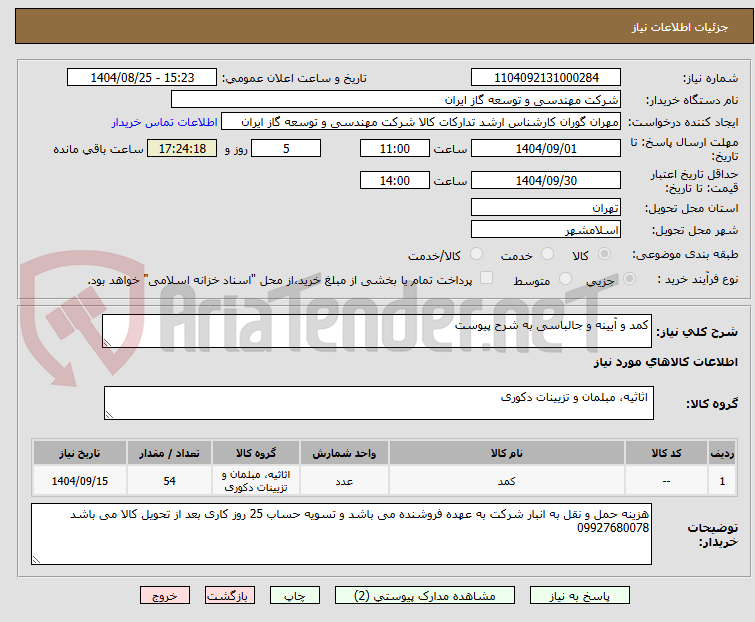Screen dimensions: 755x622
Task: Select the جزیی purchase type radio
Action: point(629,278)
